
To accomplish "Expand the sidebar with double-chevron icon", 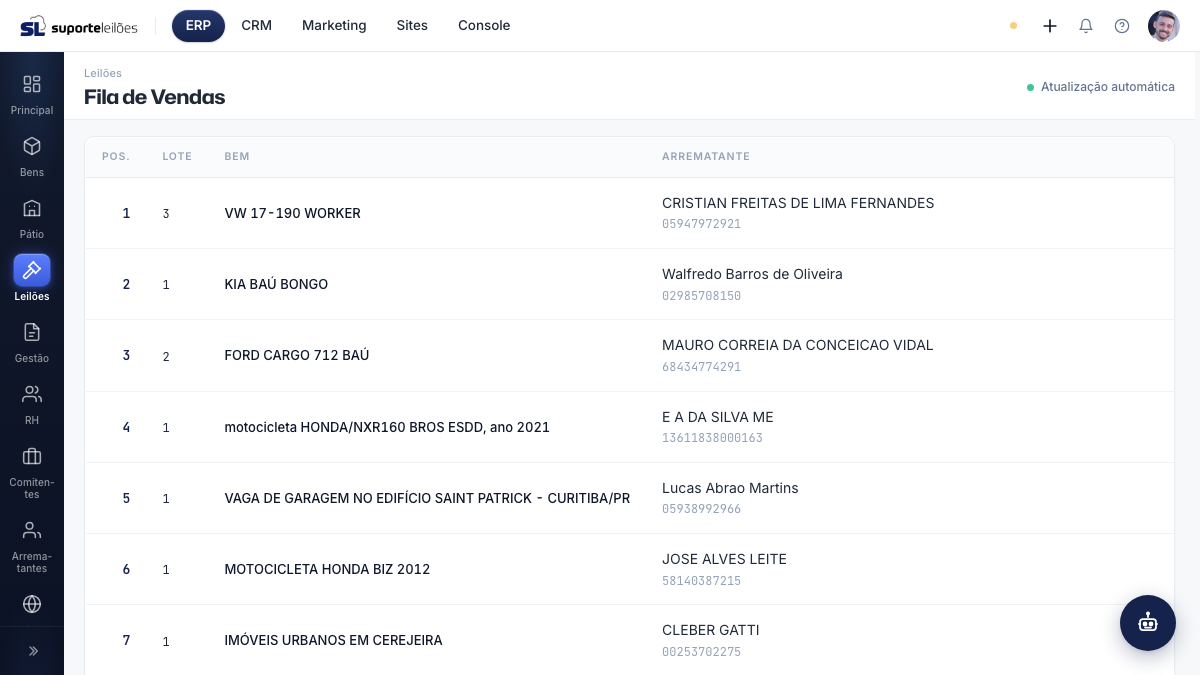I will pos(32,651).
